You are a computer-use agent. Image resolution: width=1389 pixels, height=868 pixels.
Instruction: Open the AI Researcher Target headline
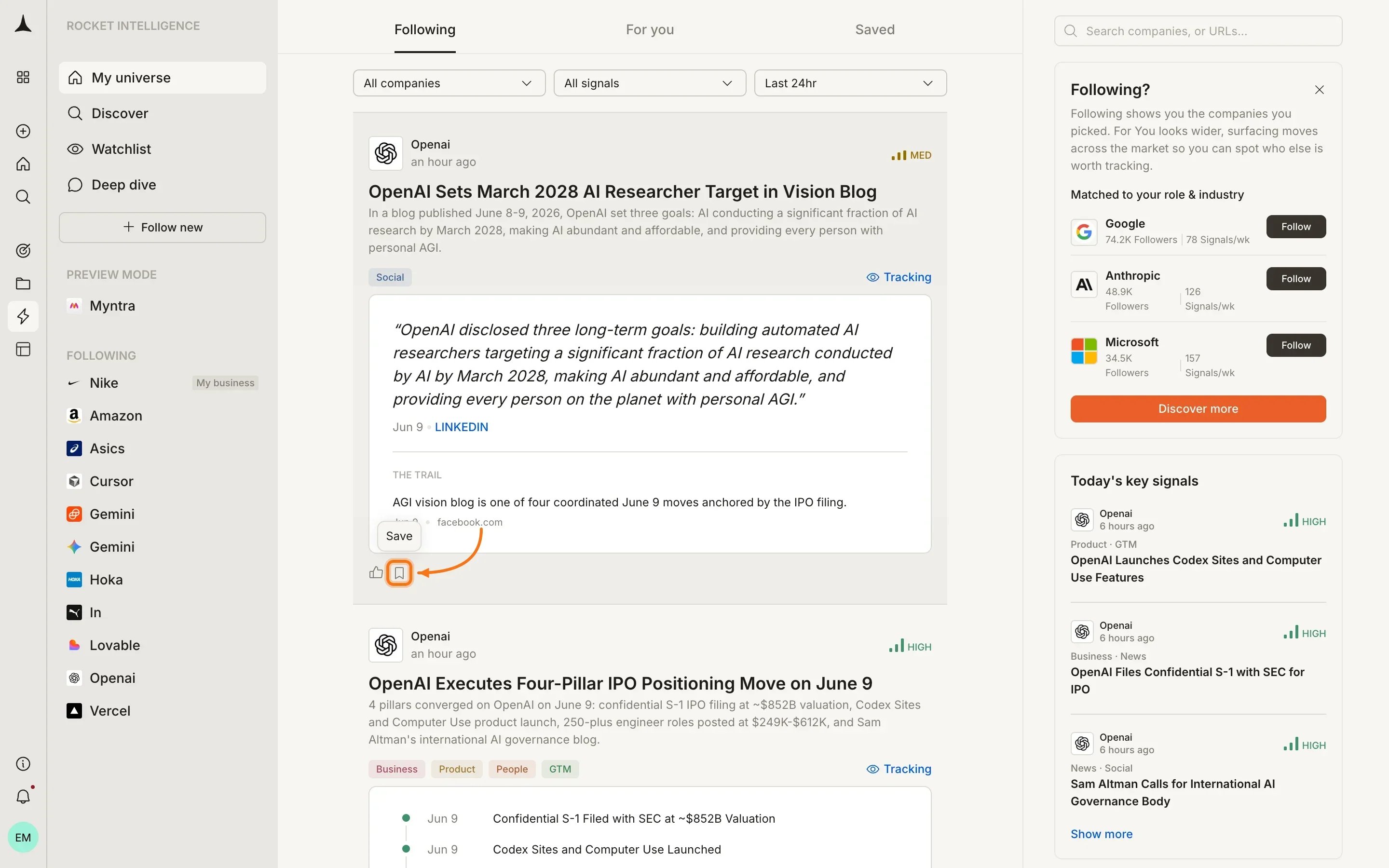[622, 191]
